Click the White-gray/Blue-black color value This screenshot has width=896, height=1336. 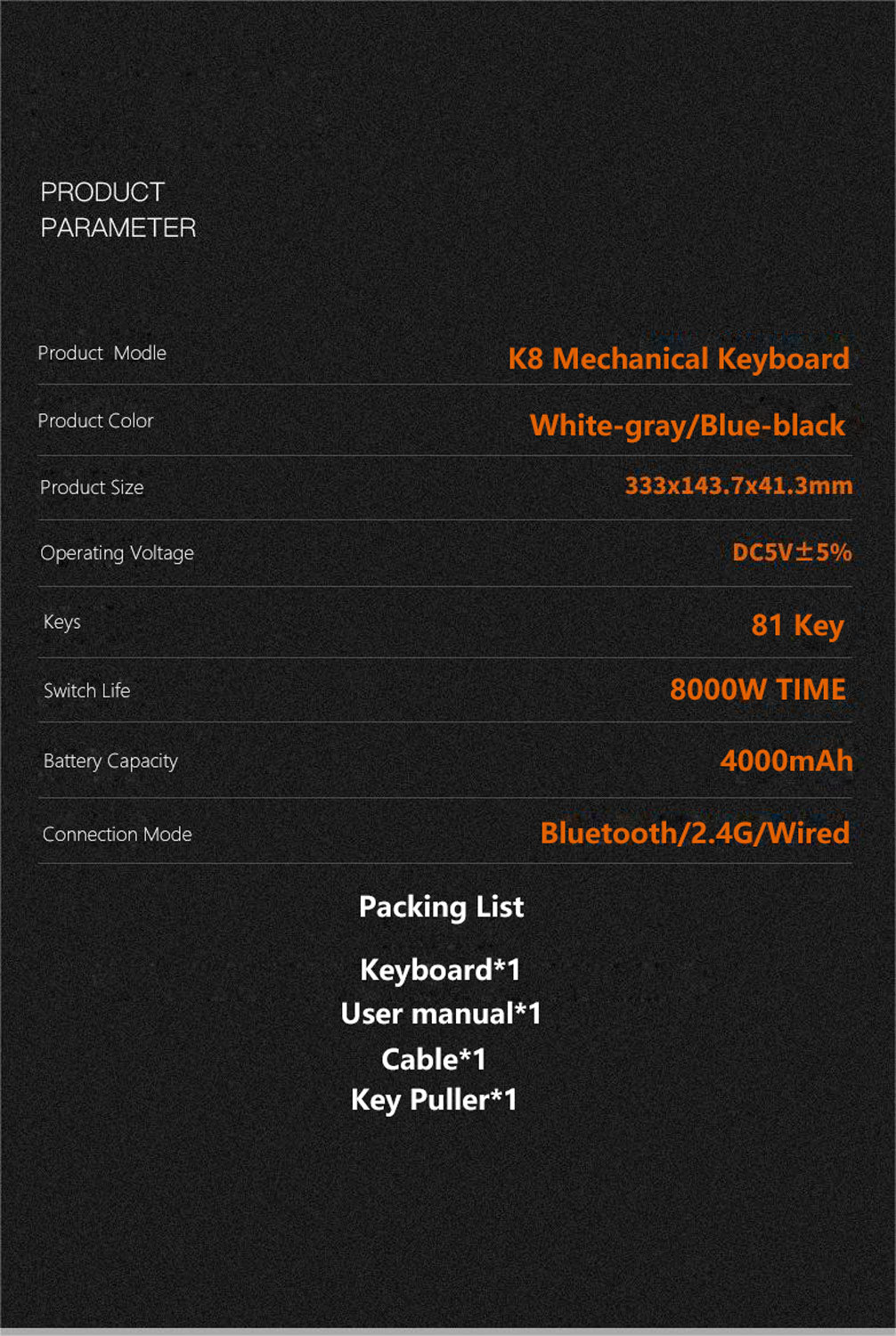(x=687, y=425)
